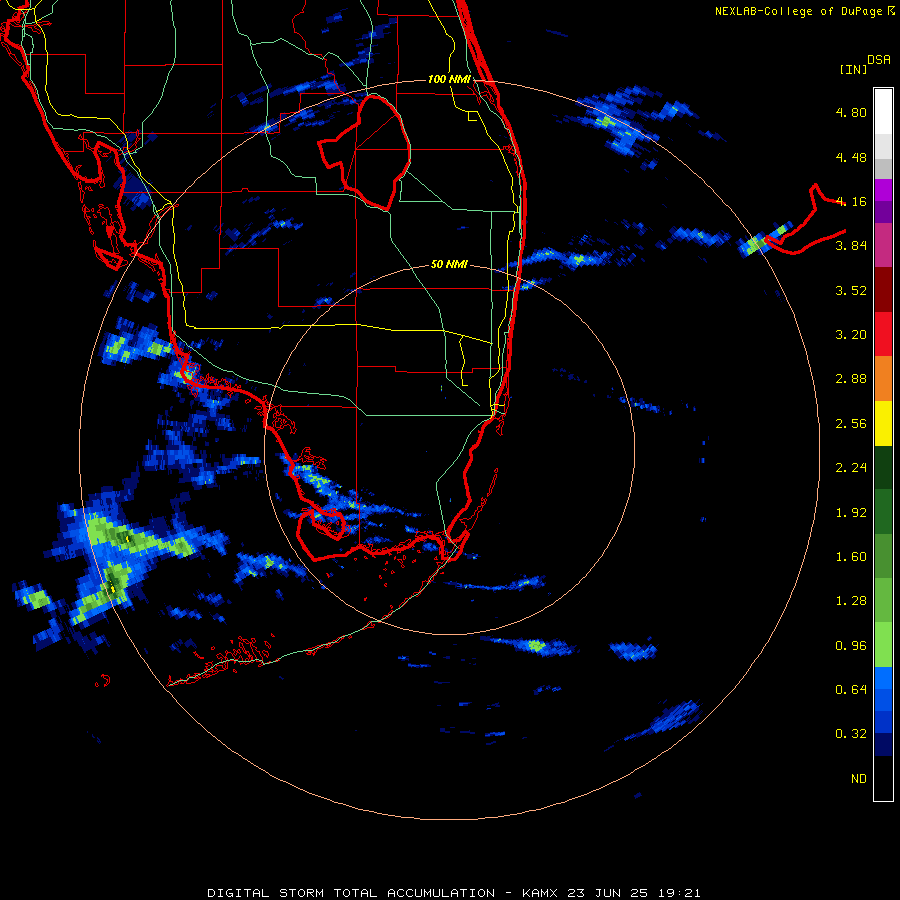Click the 2.56 legend value
The width and height of the screenshot is (900, 900).
(x=851, y=424)
